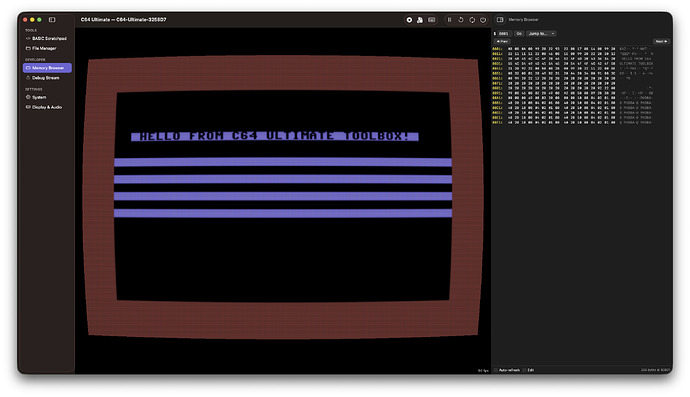Click the screenshot/save icon beside record
Screen dimensions: 690x397
coord(420,20)
